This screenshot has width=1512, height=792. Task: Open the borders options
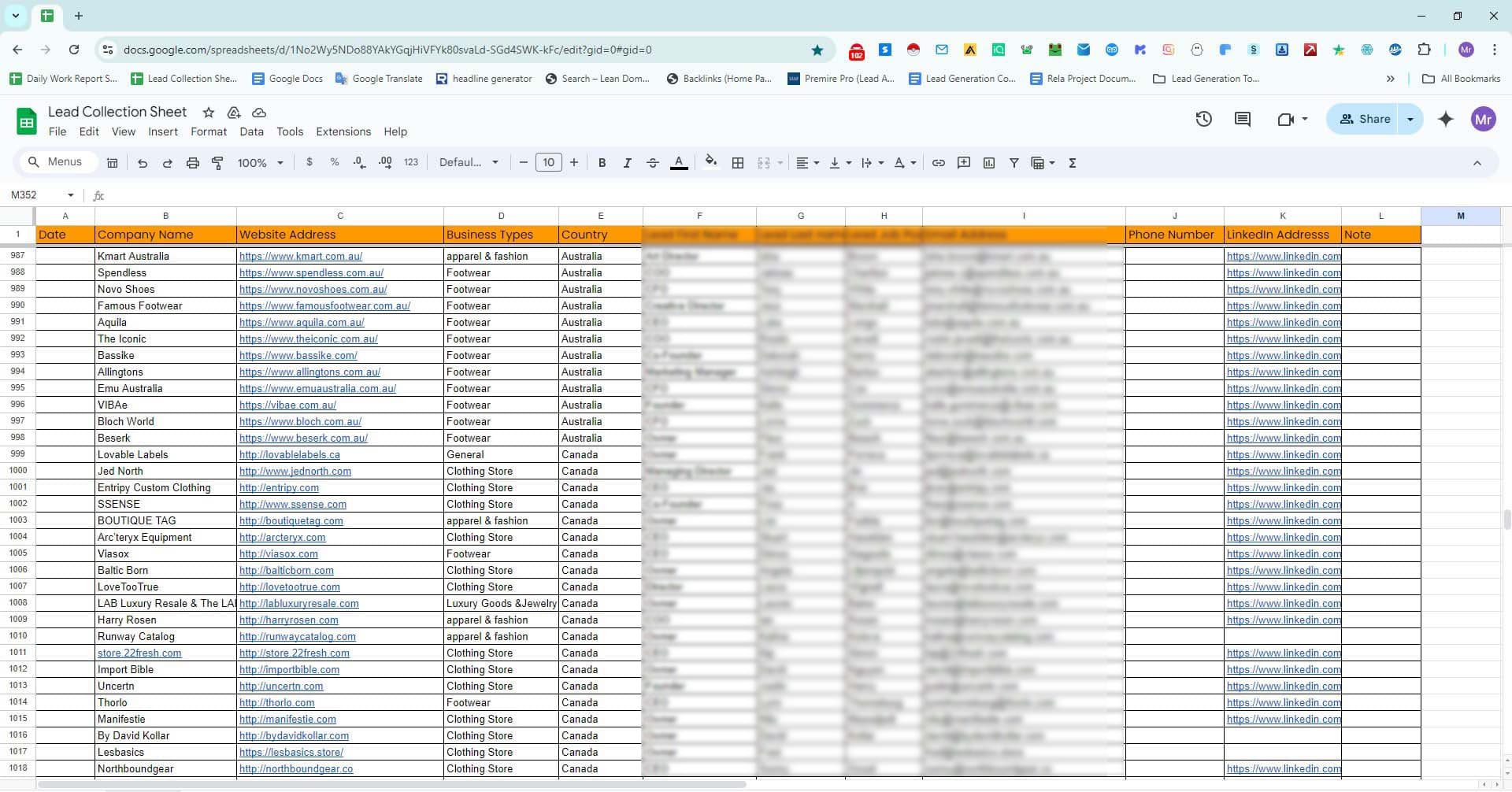pyautogui.click(x=738, y=163)
